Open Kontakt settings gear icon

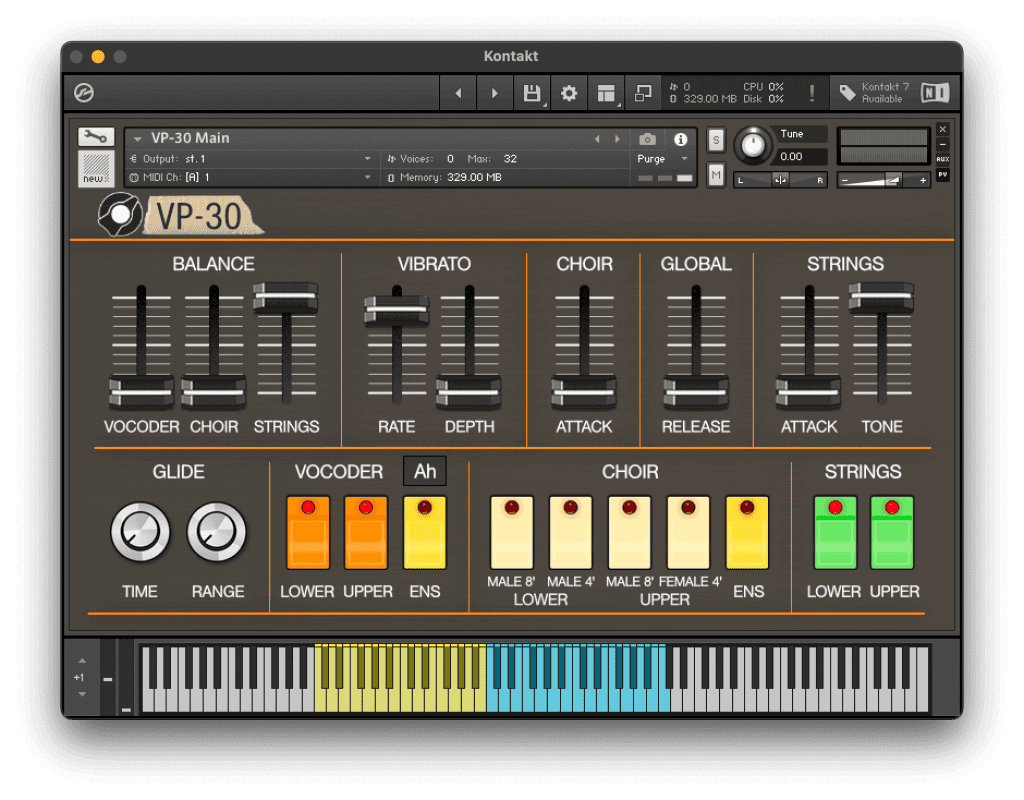(569, 93)
